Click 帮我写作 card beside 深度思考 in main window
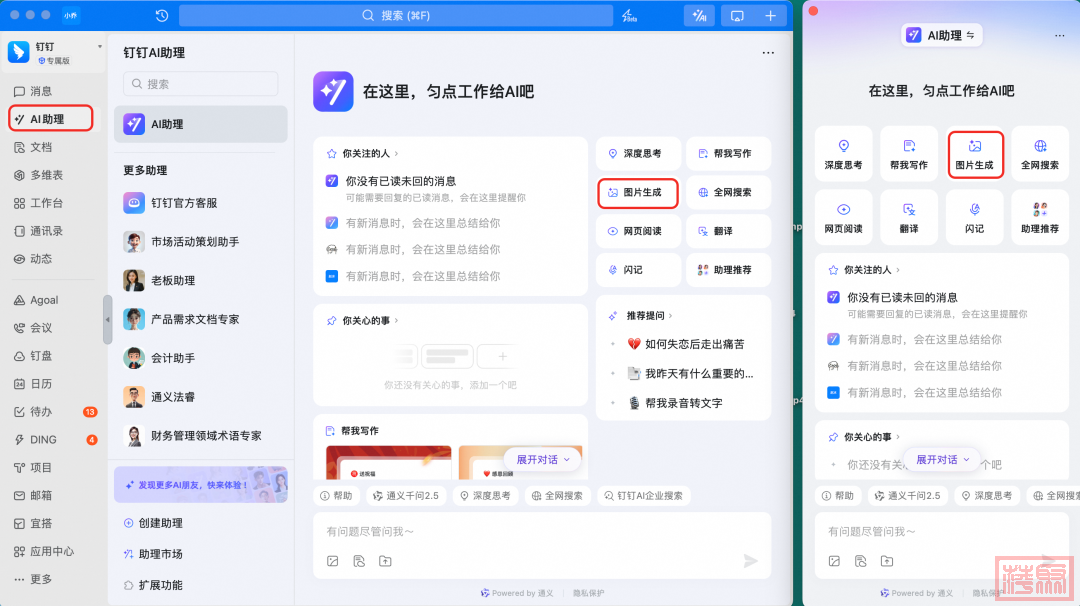Image resolution: width=1080 pixels, height=606 pixels. (x=728, y=154)
